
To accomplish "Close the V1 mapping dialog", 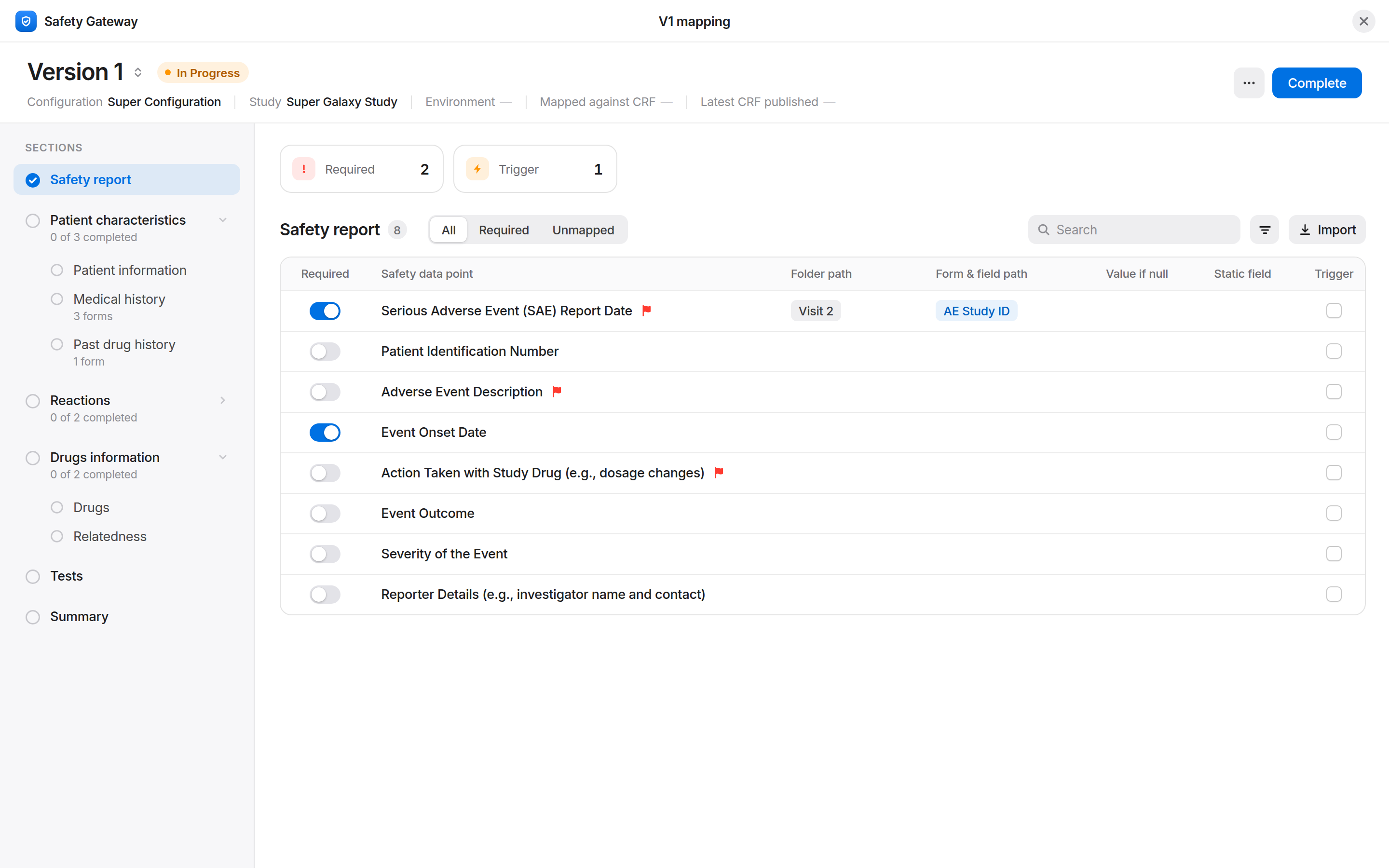I will click(1364, 21).
